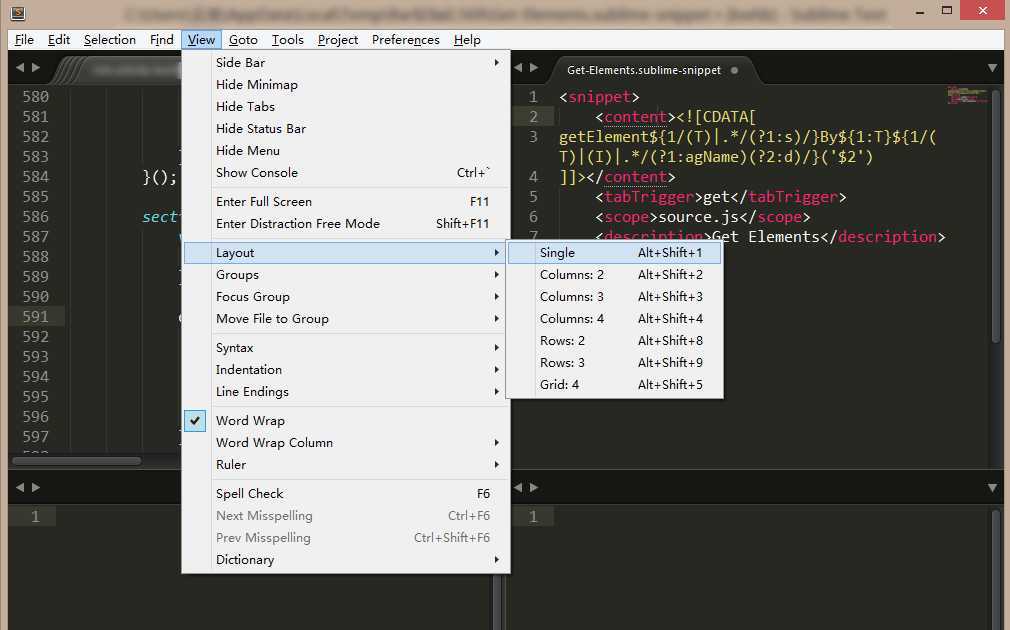The height and width of the screenshot is (630, 1010).
Task: Open the bottom-right pane's tab dropdown
Action: (x=992, y=488)
